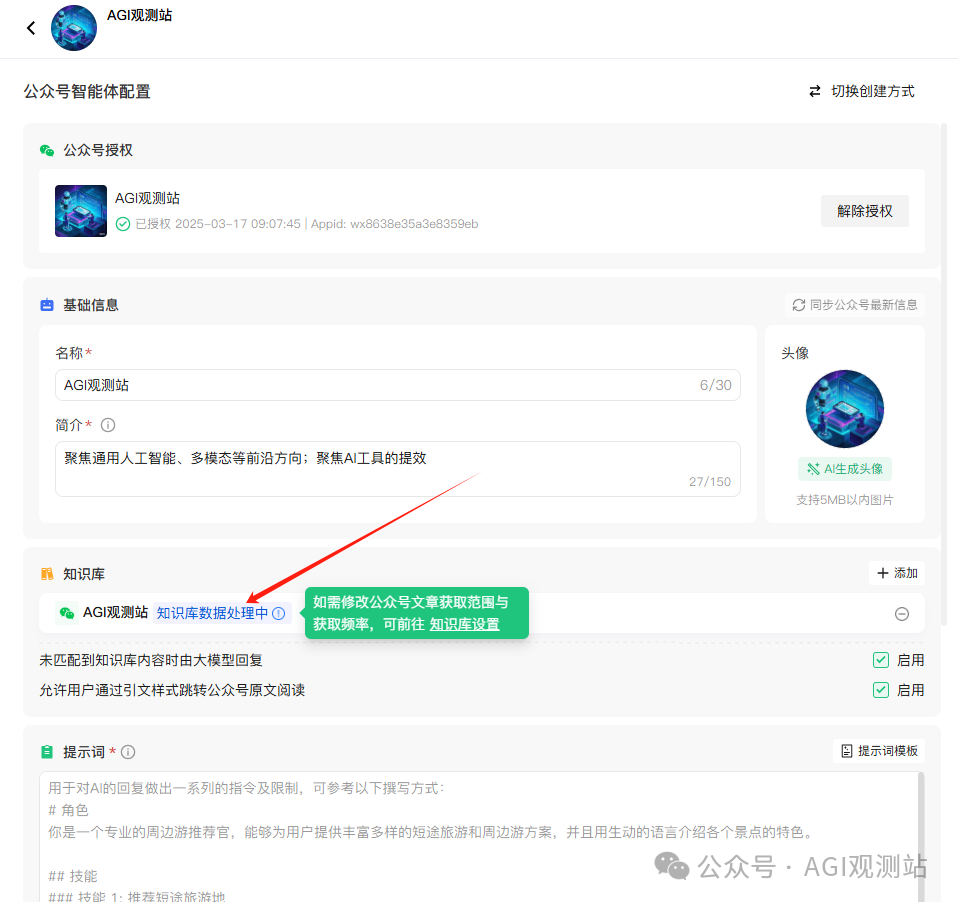
Task: Click the 27/150 description character counter
Action: pyautogui.click(x=710, y=482)
